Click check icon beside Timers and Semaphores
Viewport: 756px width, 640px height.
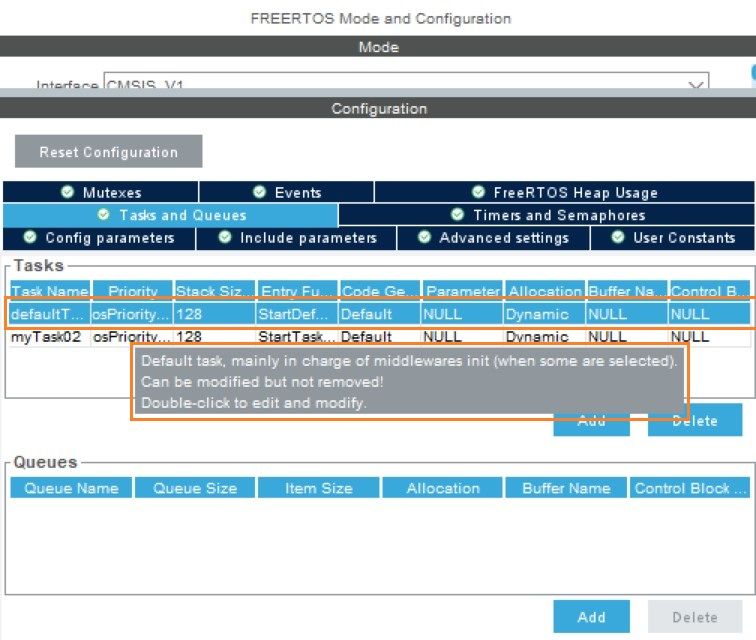pos(457,215)
